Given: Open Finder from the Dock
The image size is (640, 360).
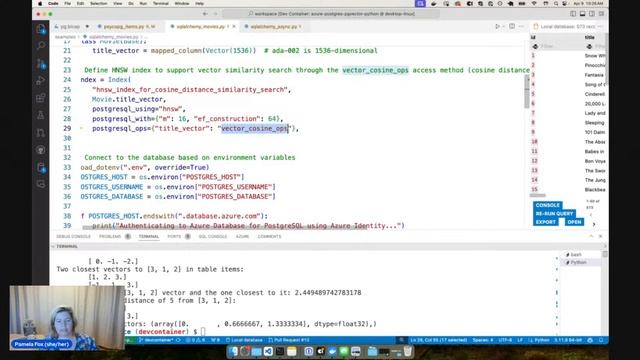Looking at the screenshot, I should pyautogui.click(x=233, y=351).
